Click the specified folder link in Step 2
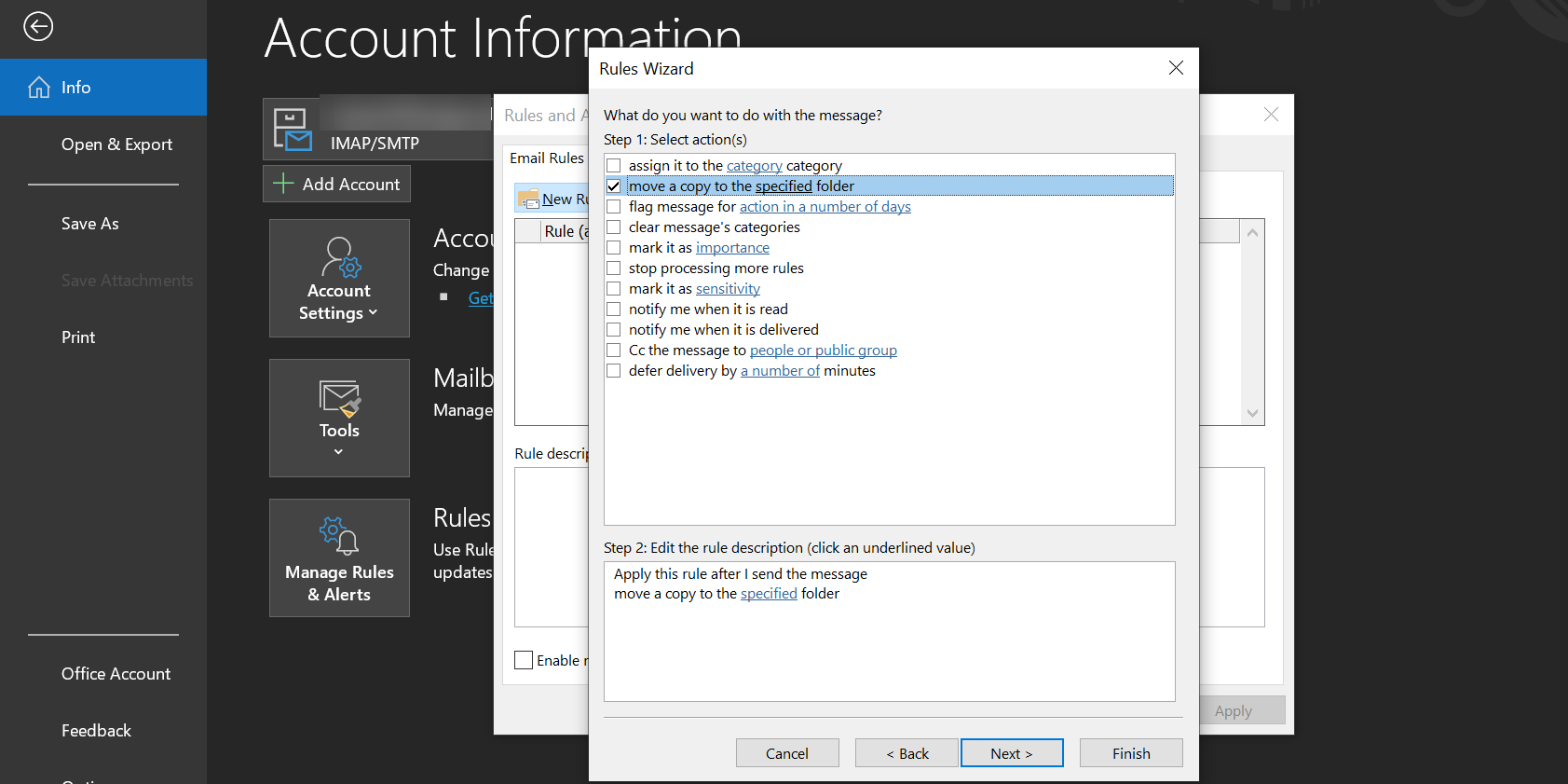 (x=769, y=594)
